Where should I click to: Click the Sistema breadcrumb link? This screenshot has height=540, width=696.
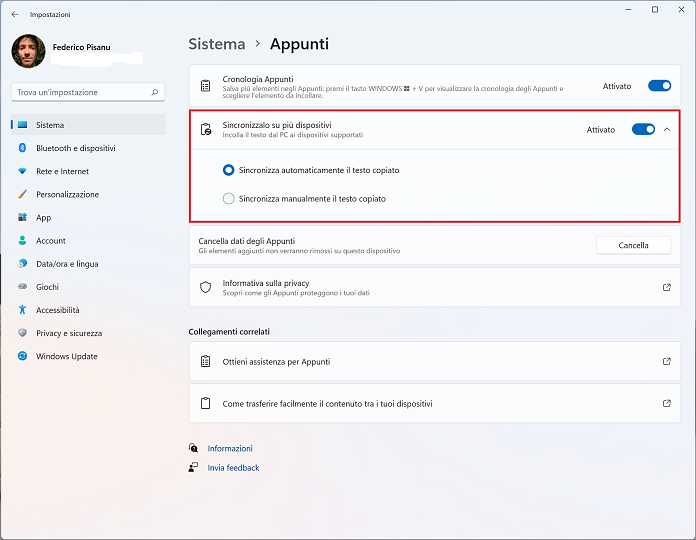pyautogui.click(x=216, y=44)
